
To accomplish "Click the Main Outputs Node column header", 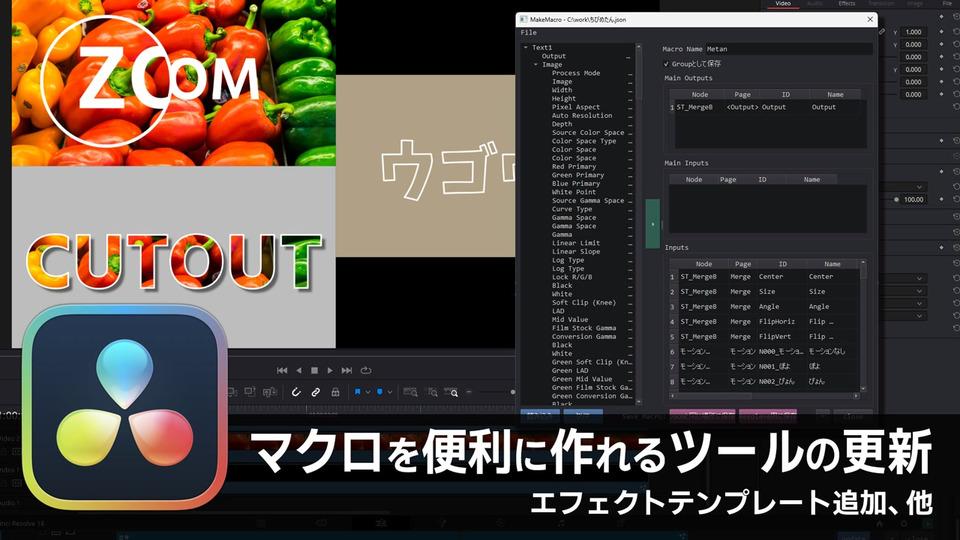I will point(700,94).
